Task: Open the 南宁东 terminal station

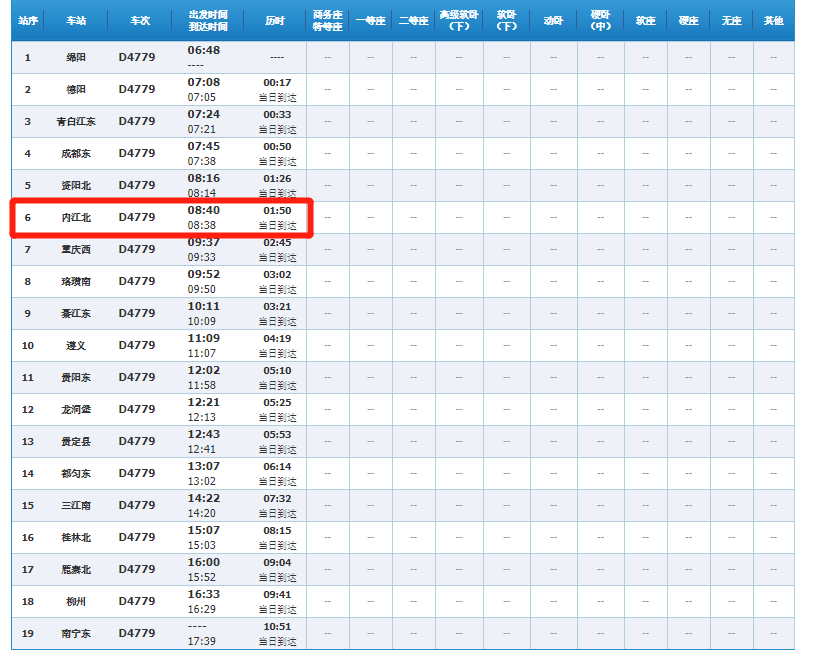Action: click(76, 634)
